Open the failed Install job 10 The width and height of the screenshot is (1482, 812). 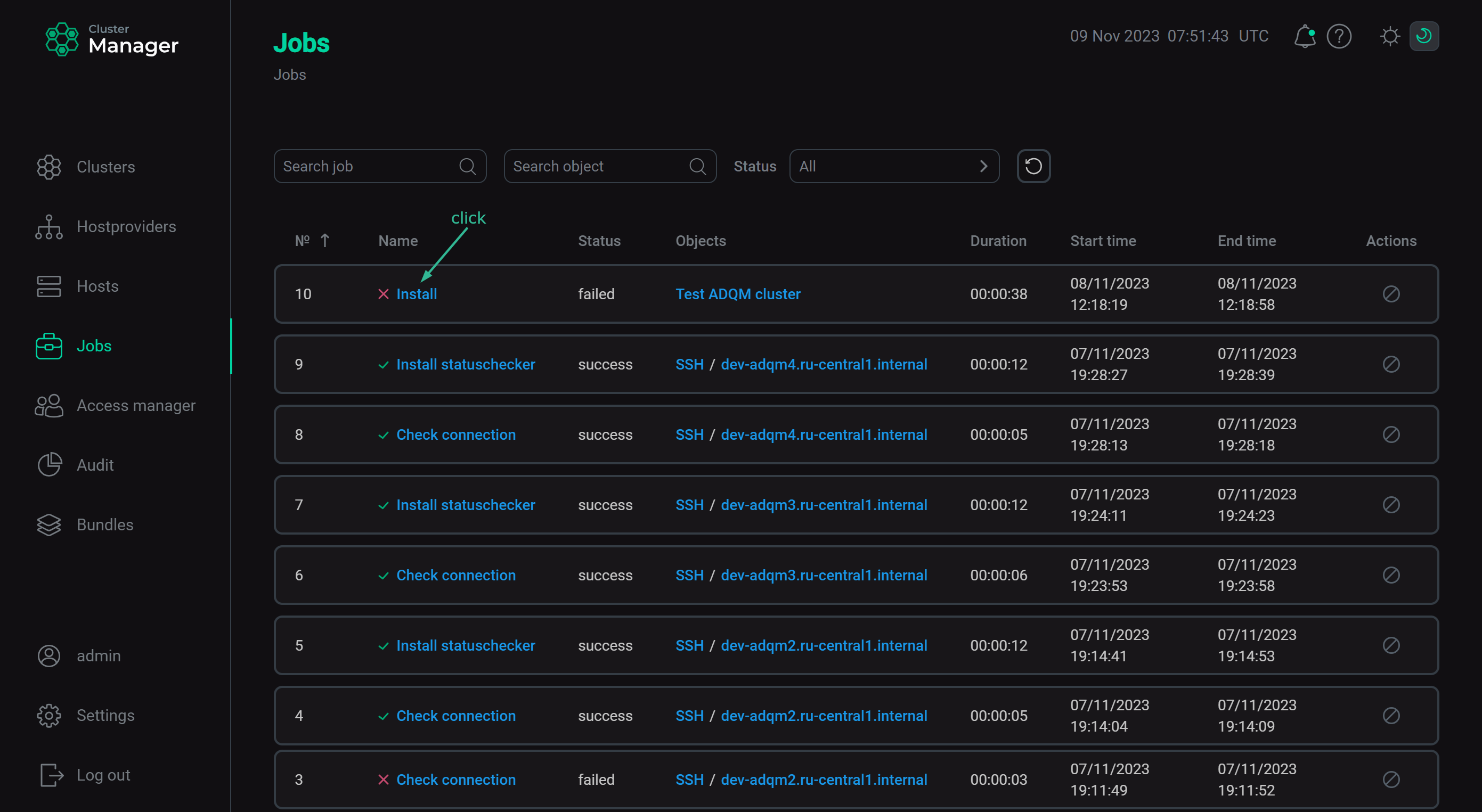pyautogui.click(x=417, y=294)
